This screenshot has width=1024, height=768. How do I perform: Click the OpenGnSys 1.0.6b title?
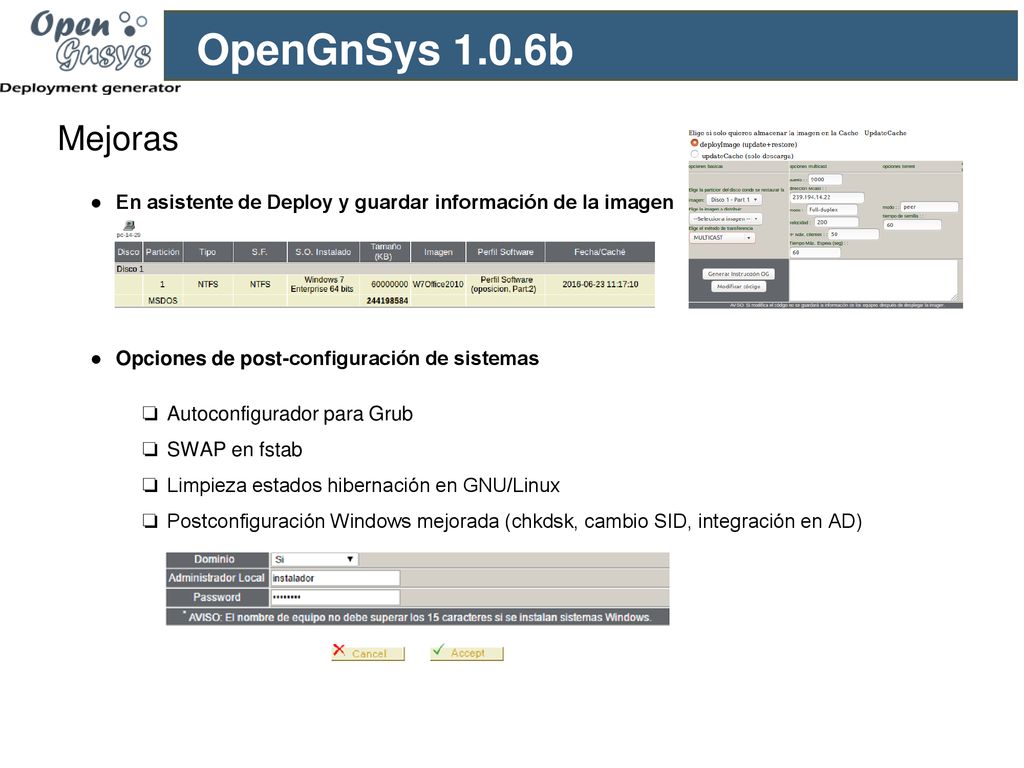(385, 50)
